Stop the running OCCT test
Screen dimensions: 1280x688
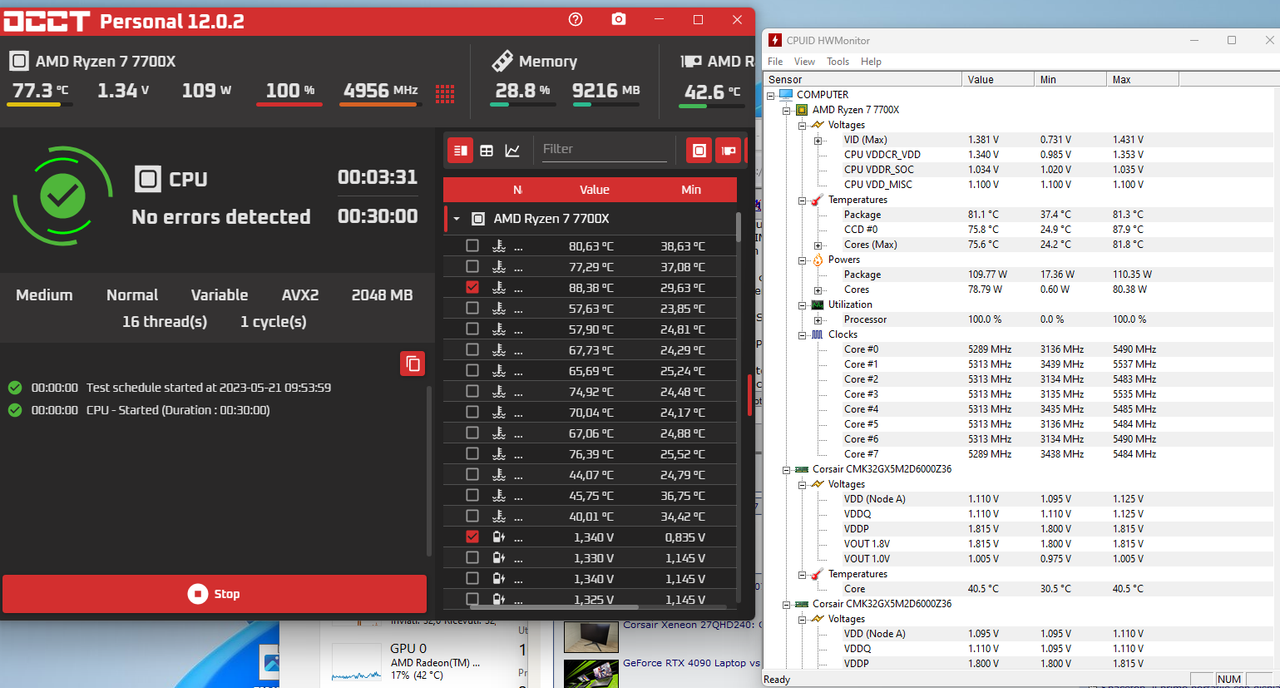tap(214, 594)
